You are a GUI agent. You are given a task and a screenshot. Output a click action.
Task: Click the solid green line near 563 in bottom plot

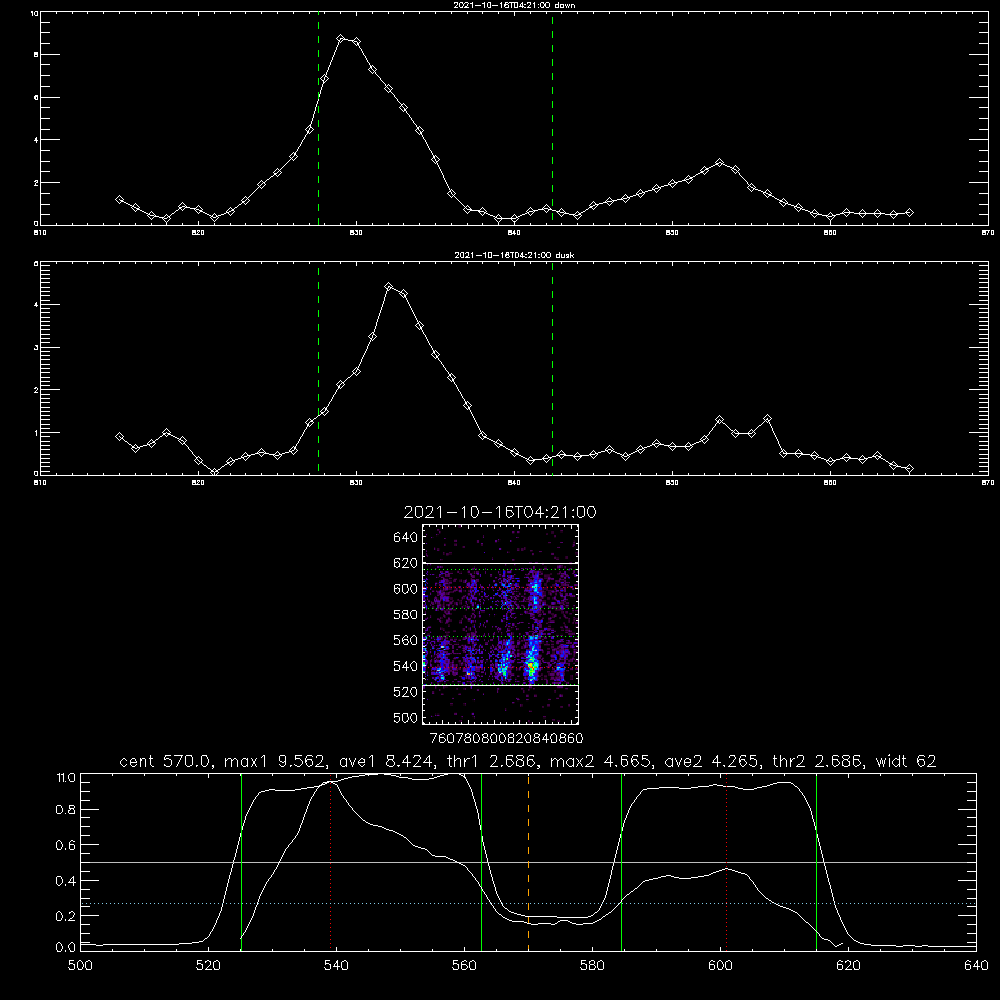pyautogui.click(x=482, y=862)
